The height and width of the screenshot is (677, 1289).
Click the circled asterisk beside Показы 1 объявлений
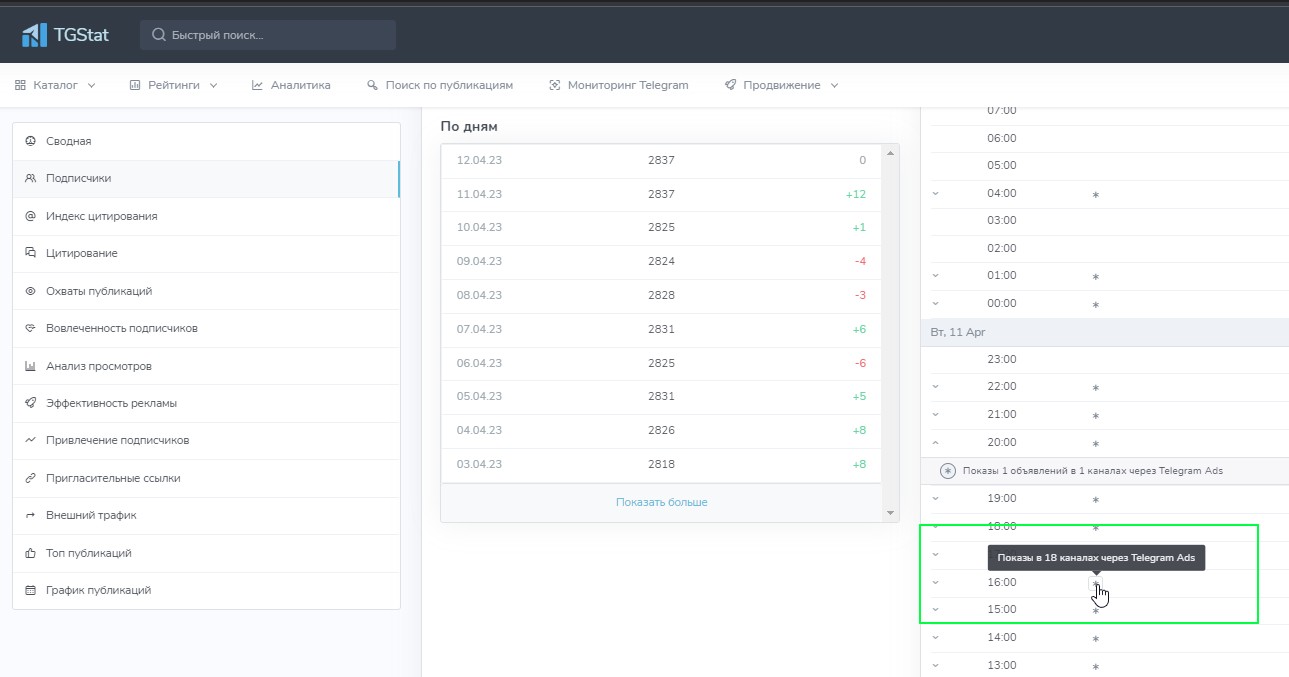pos(948,471)
